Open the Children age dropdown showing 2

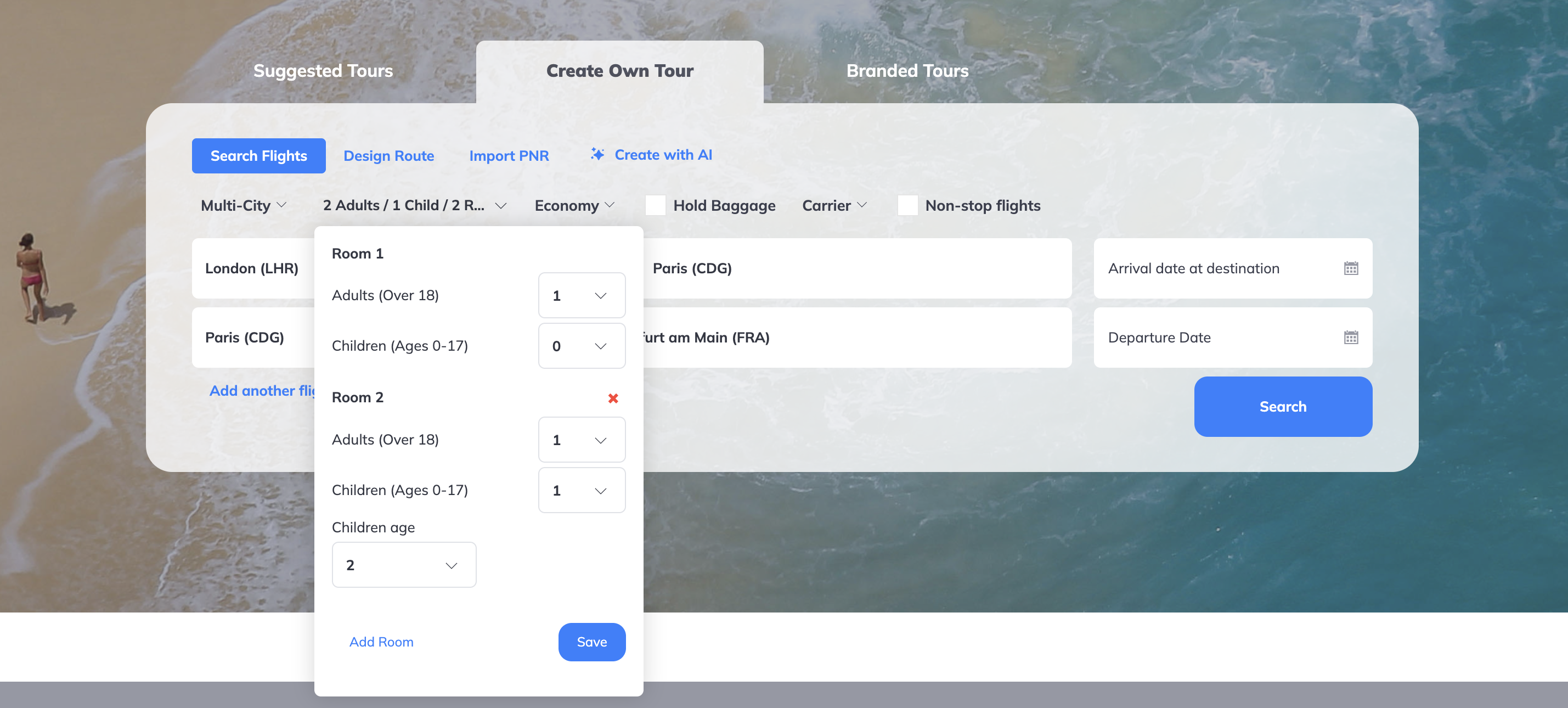click(404, 565)
